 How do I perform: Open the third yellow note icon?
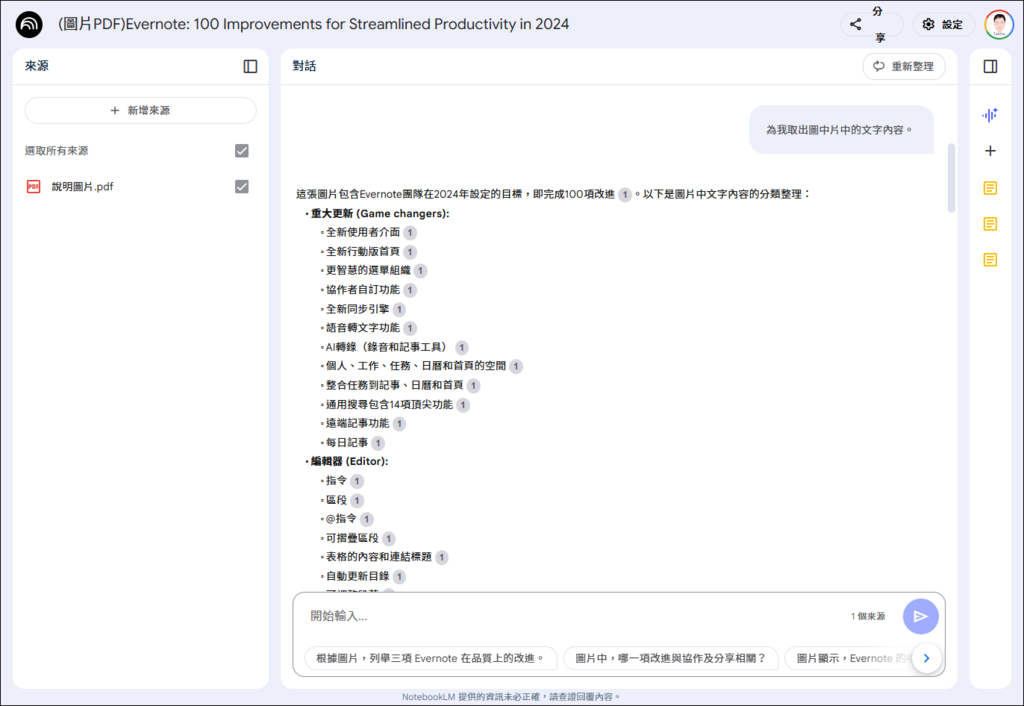pos(990,260)
